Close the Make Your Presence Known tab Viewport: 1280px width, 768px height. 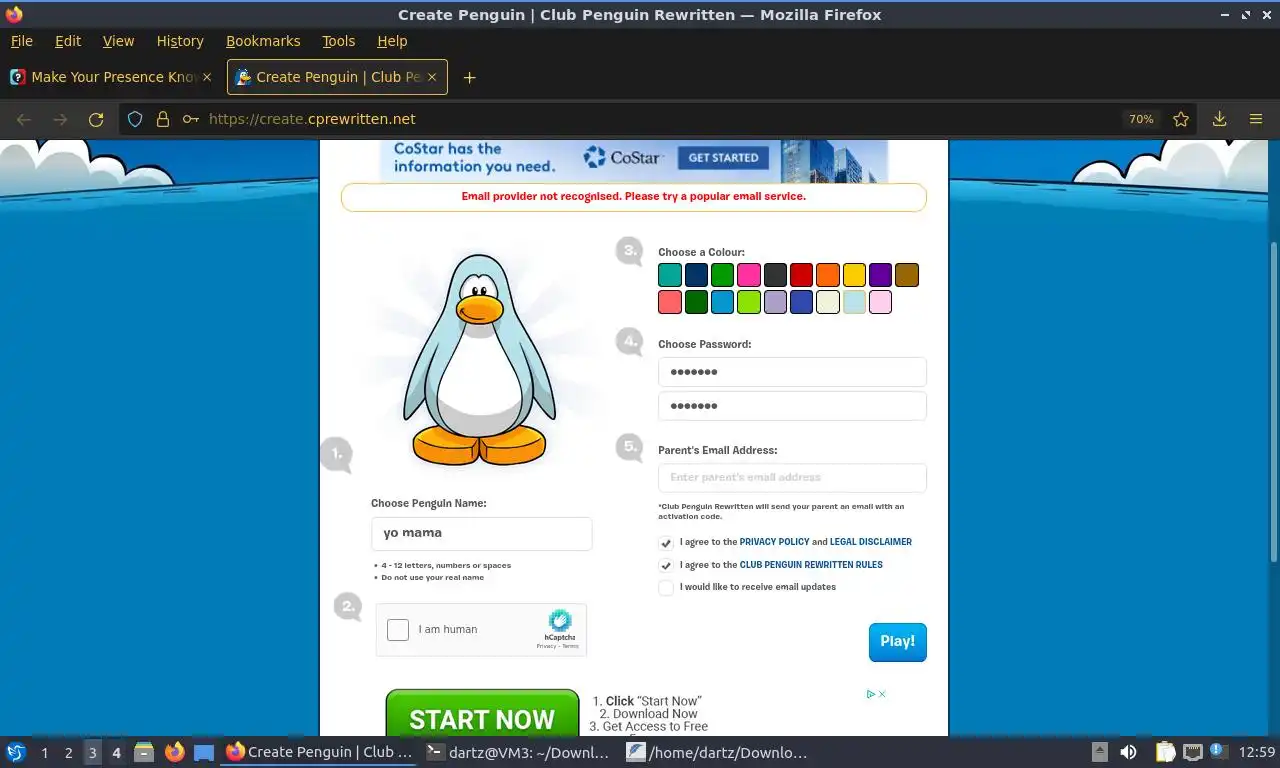coord(207,77)
